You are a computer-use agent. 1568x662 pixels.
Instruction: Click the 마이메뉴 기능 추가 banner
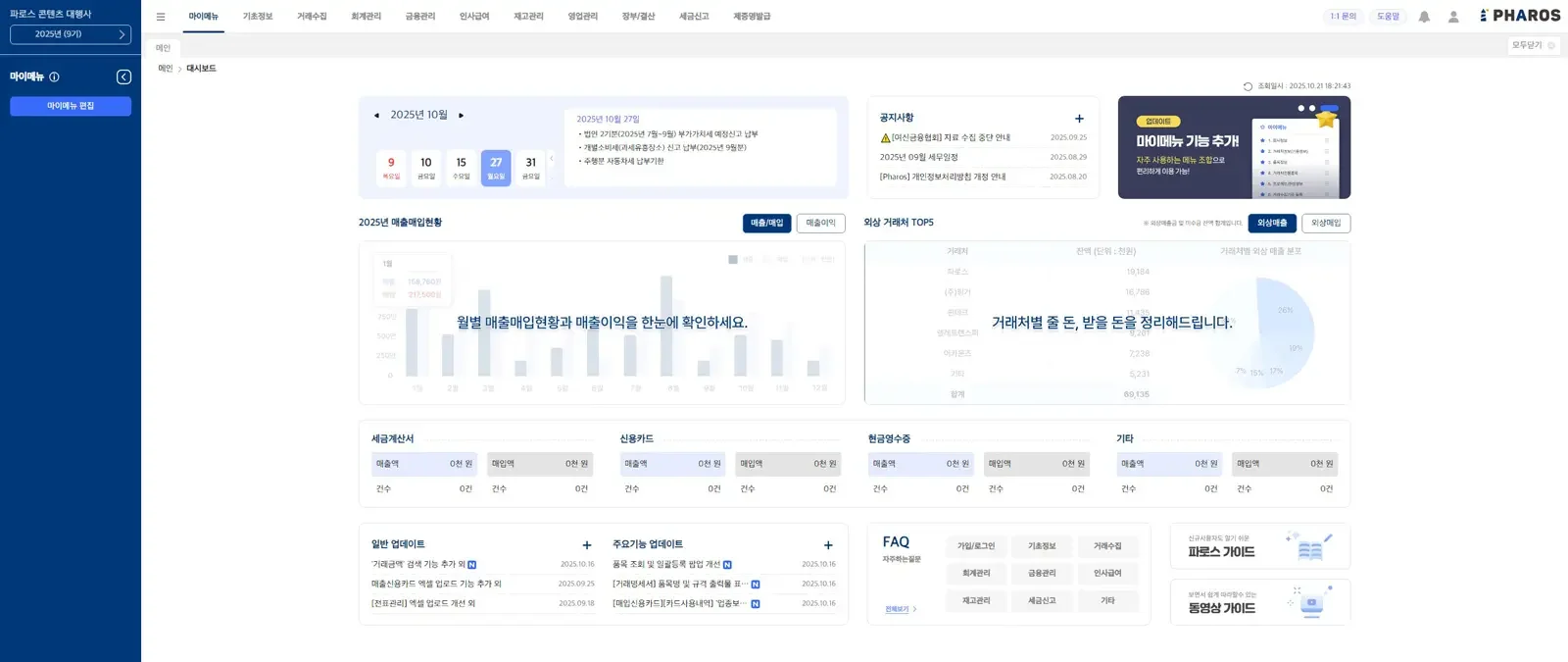coord(1234,147)
